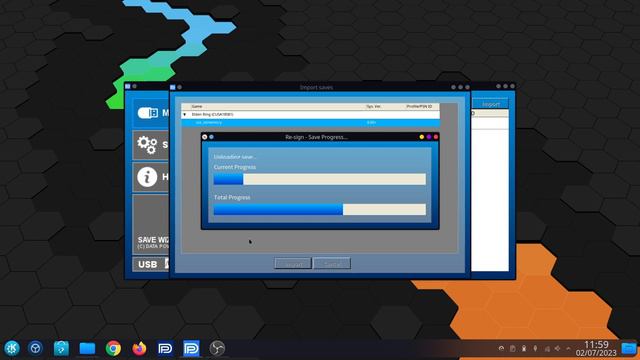The height and width of the screenshot is (360, 640).
Task: Click the folder icon beside the taskbar clock
Action: [x=629, y=348]
